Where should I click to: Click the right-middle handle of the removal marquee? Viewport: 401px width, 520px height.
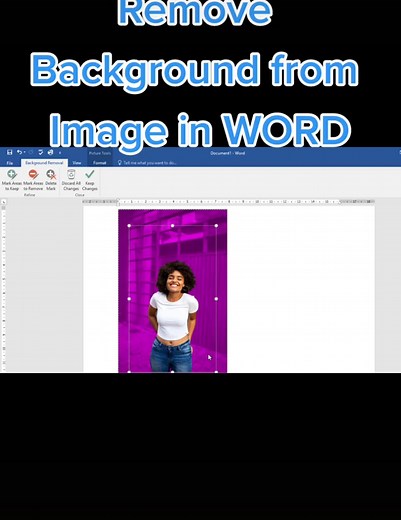tap(216, 299)
